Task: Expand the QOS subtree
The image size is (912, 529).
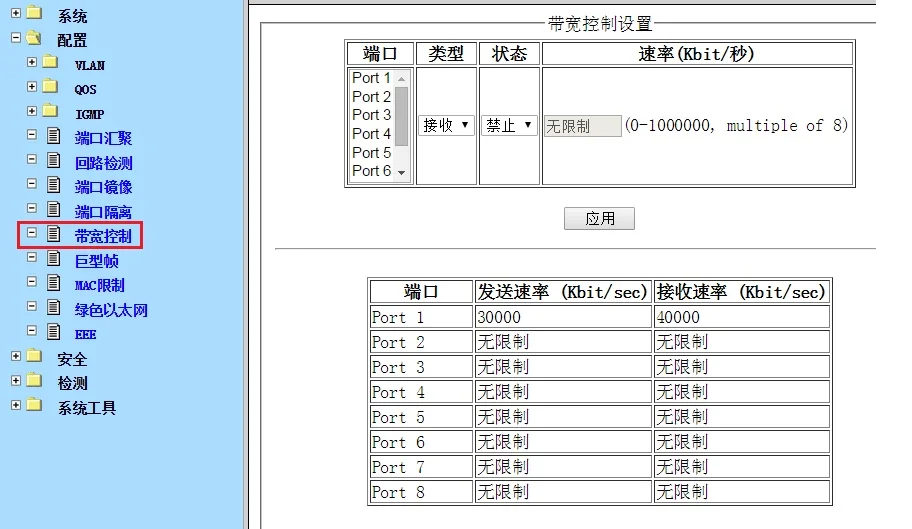Action: point(32,86)
